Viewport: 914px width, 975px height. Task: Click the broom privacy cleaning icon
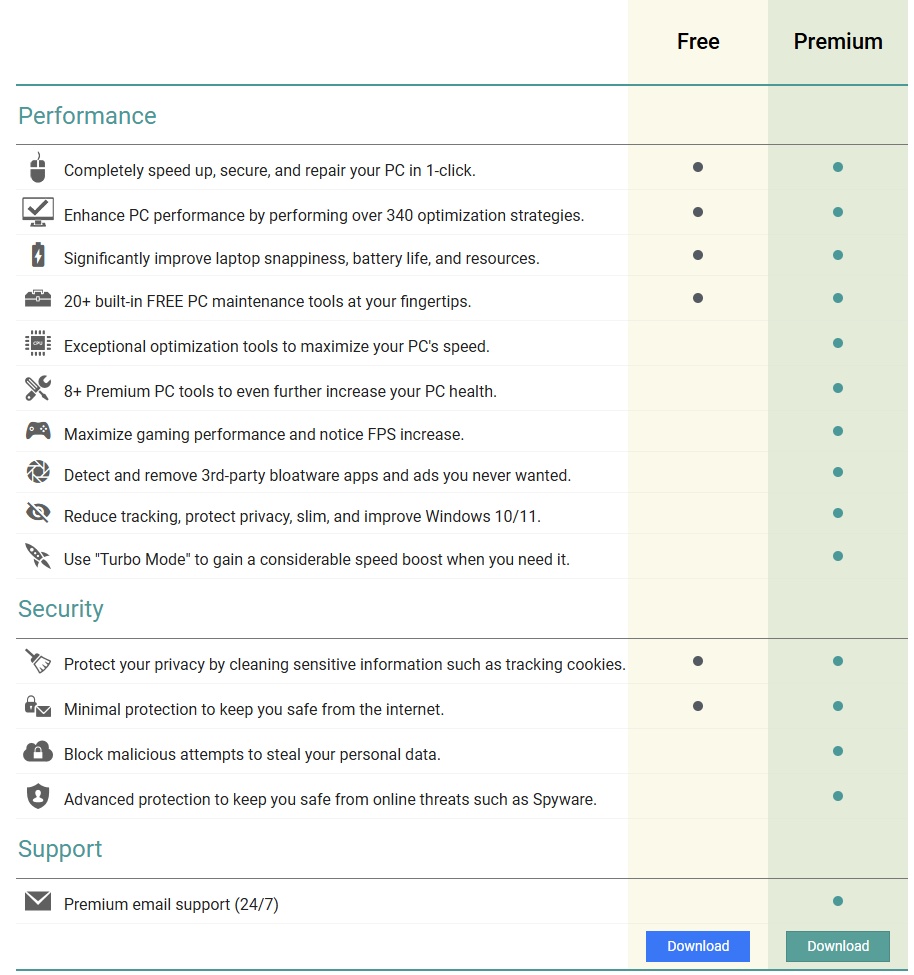point(38,662)
